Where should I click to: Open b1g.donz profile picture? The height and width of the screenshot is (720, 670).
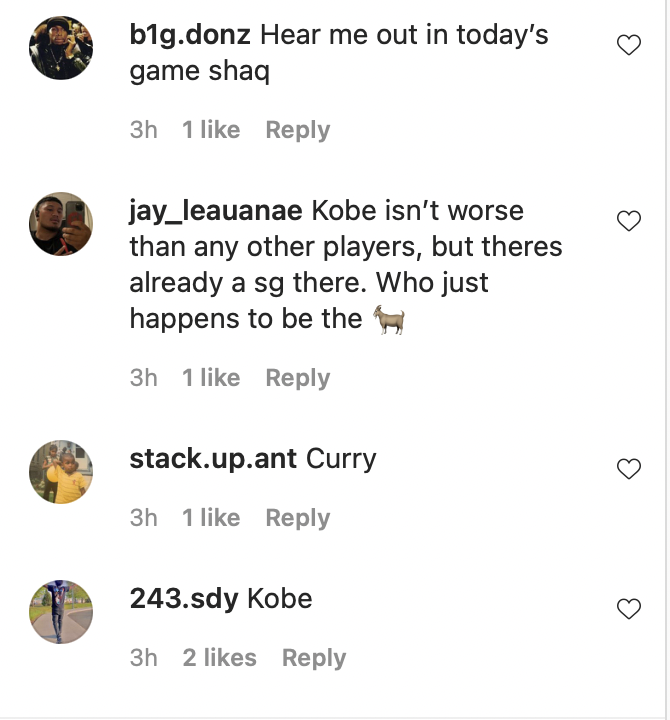click(x=61, y=48)
